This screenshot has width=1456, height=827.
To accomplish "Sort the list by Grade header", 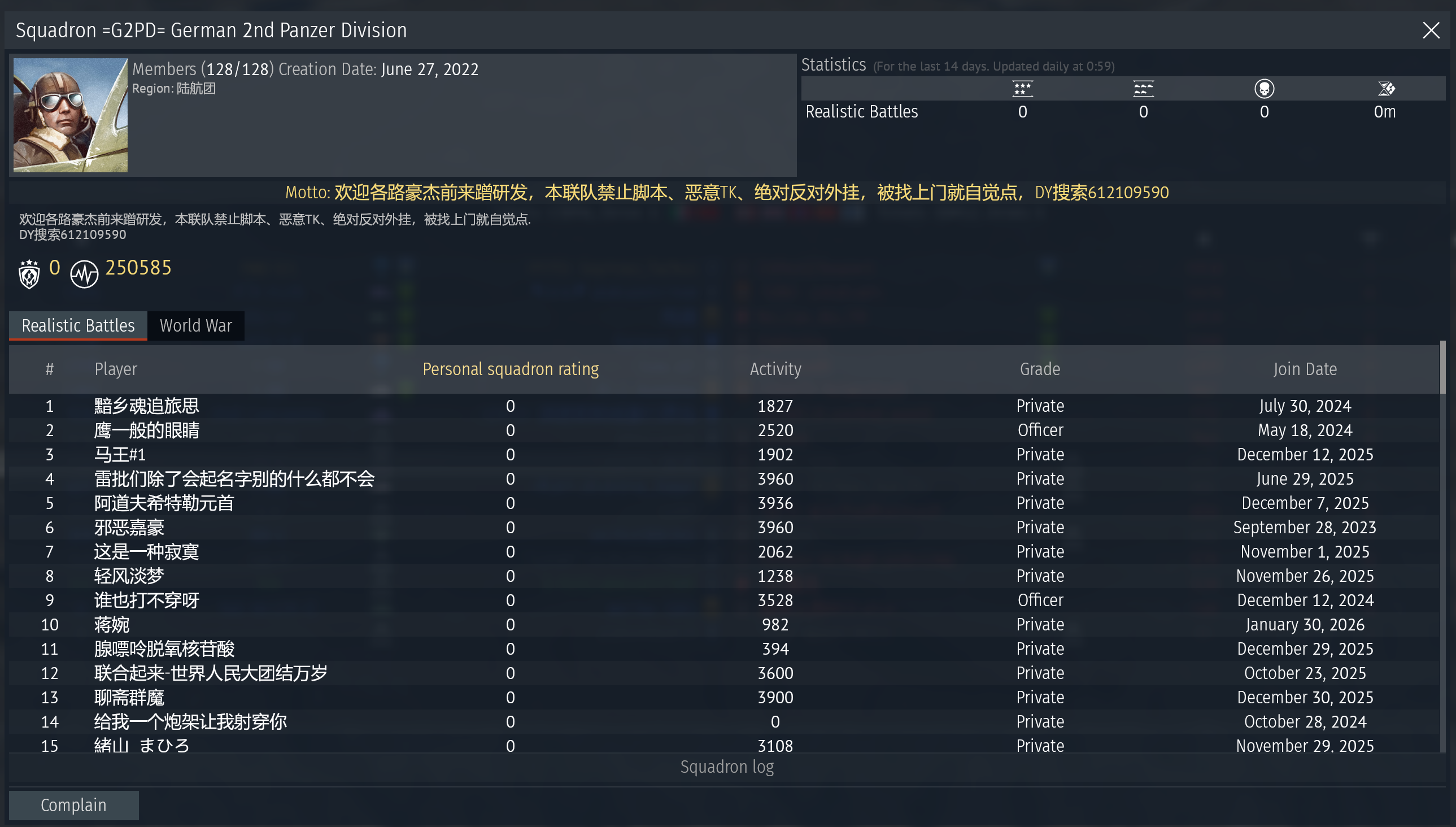I will [x=1040, y=369].
